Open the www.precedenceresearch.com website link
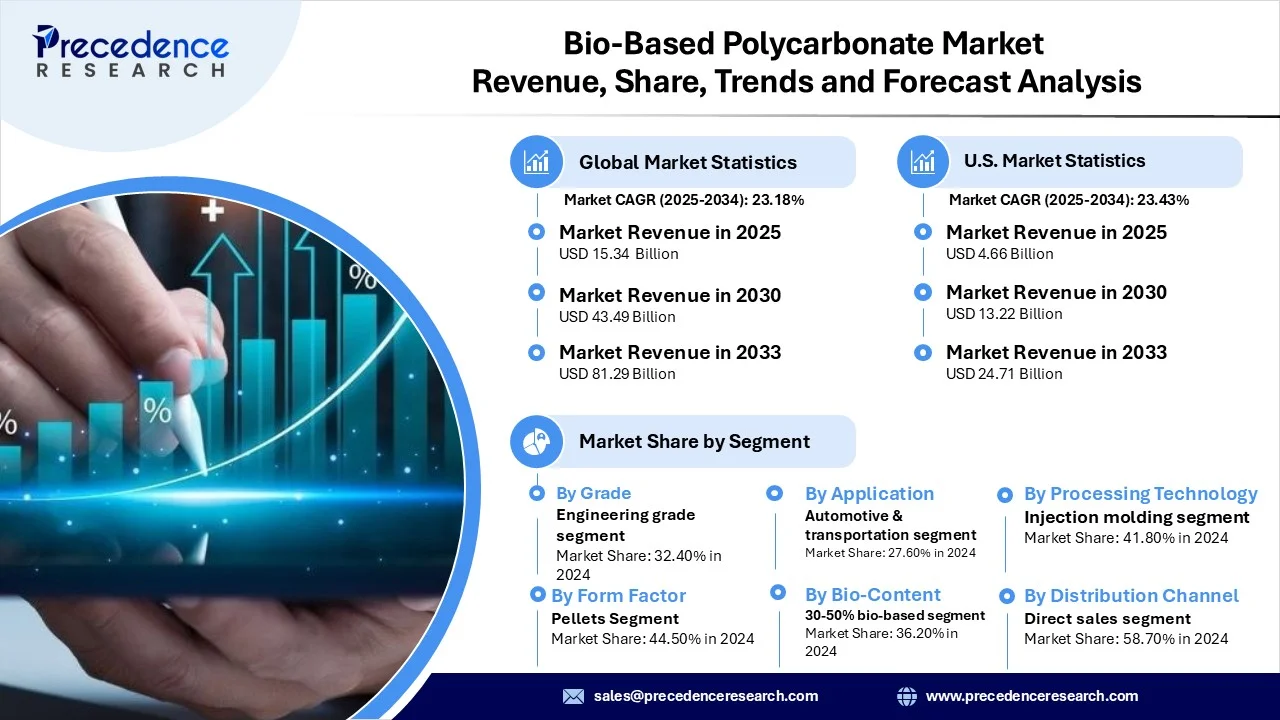1280x720 pixels. click(x=1031, y=696)
